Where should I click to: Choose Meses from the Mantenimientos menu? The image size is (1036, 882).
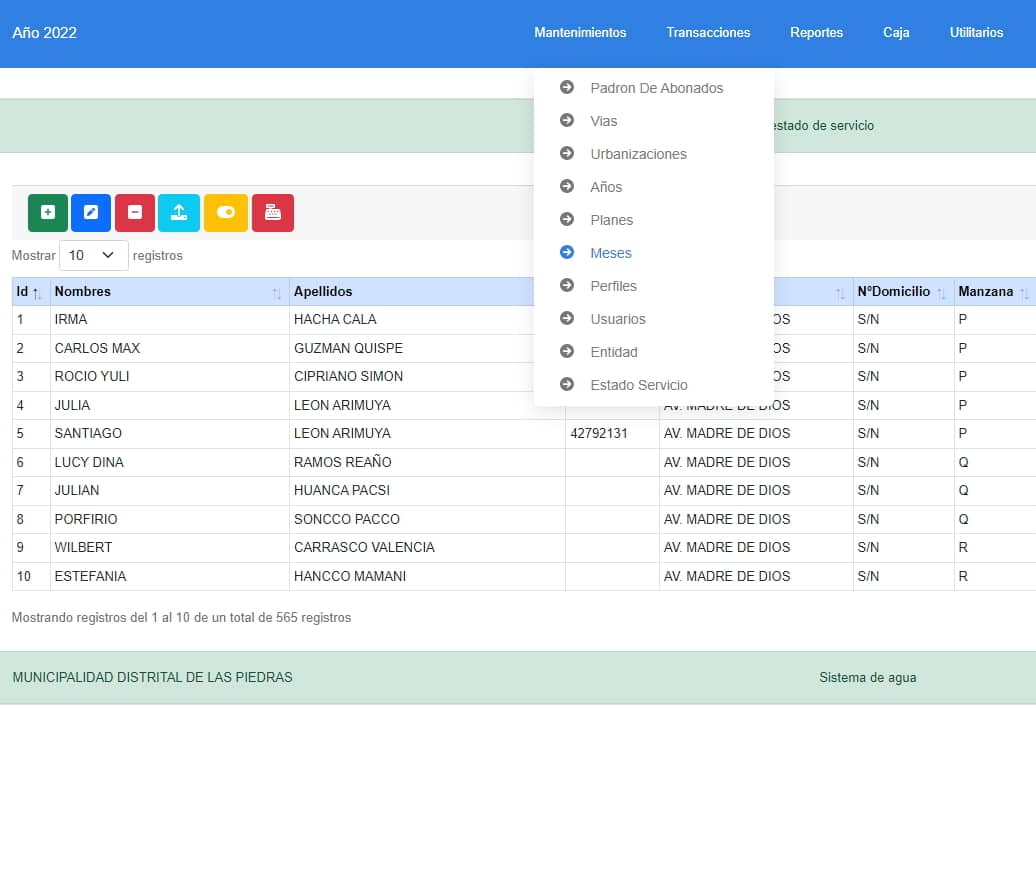tap(611, 253)
